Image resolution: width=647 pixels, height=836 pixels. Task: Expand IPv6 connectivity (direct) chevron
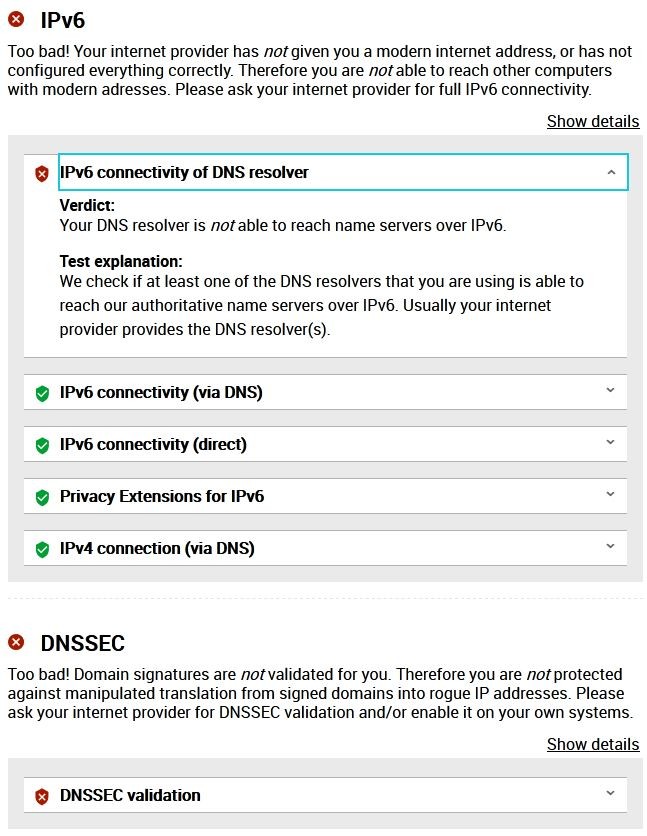[x=610, y=443]
